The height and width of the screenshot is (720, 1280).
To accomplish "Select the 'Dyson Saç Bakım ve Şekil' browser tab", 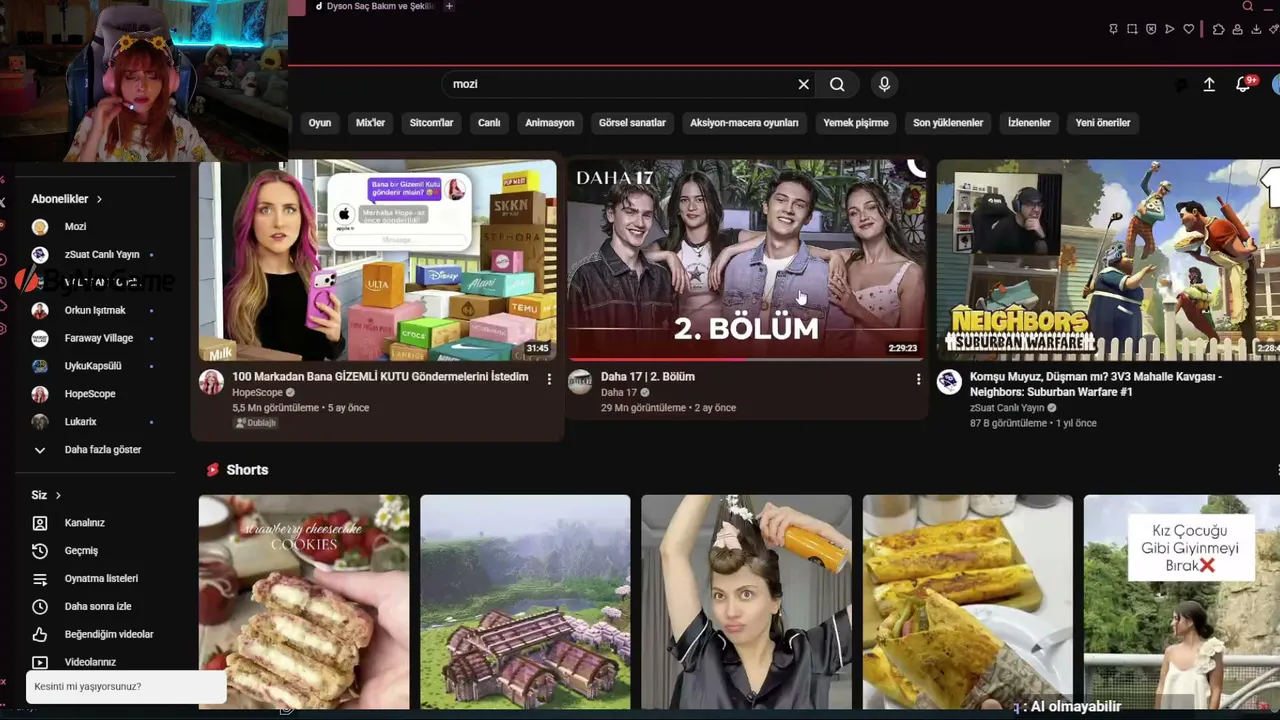I will [374, 6].
